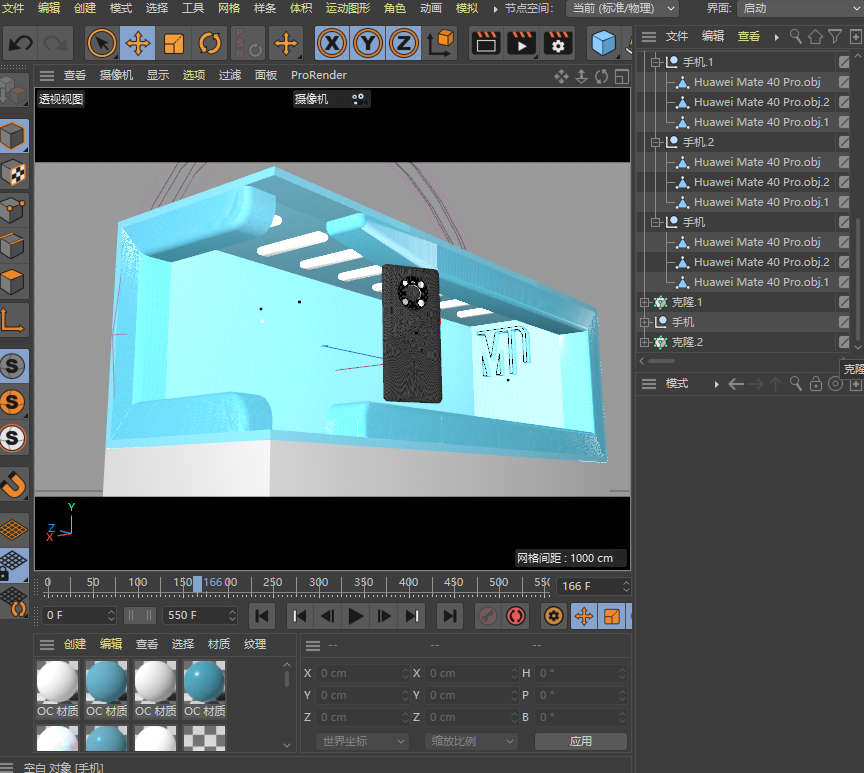The image size is (864, 773).
Task: Click the search icon in object manager
Action: 796,36
